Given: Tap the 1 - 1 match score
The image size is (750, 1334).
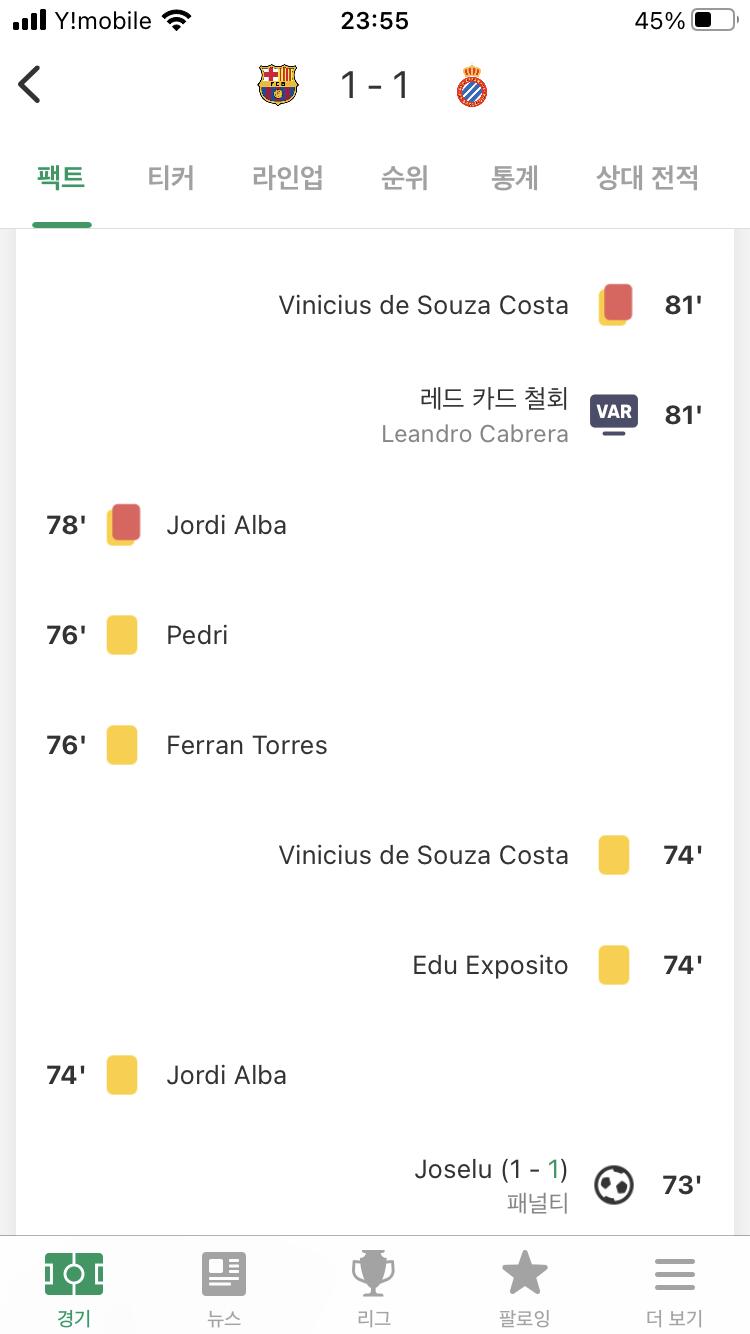Looking at the screenshot, I should 375,86.
